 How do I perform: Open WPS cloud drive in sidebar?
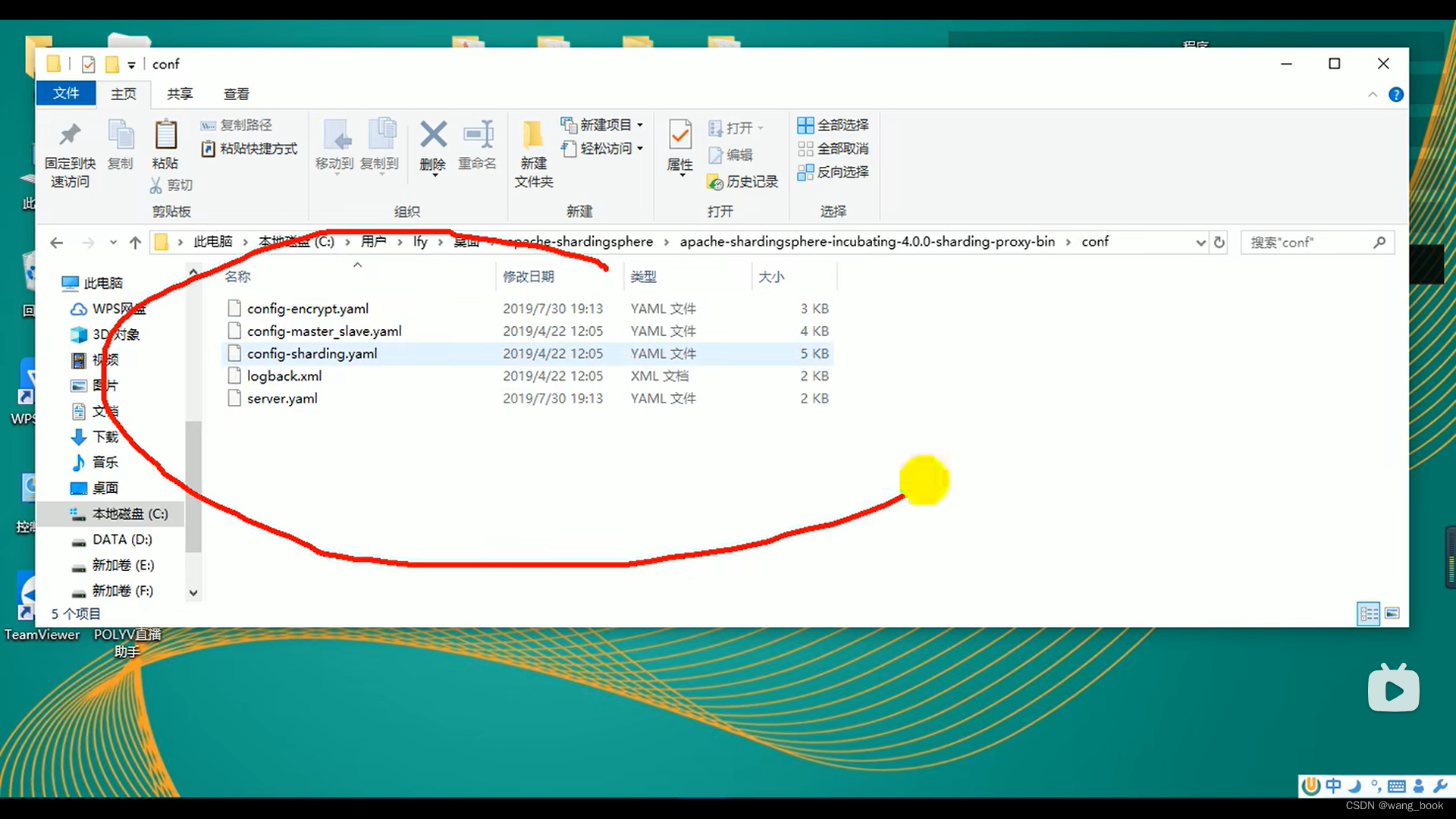108,309
